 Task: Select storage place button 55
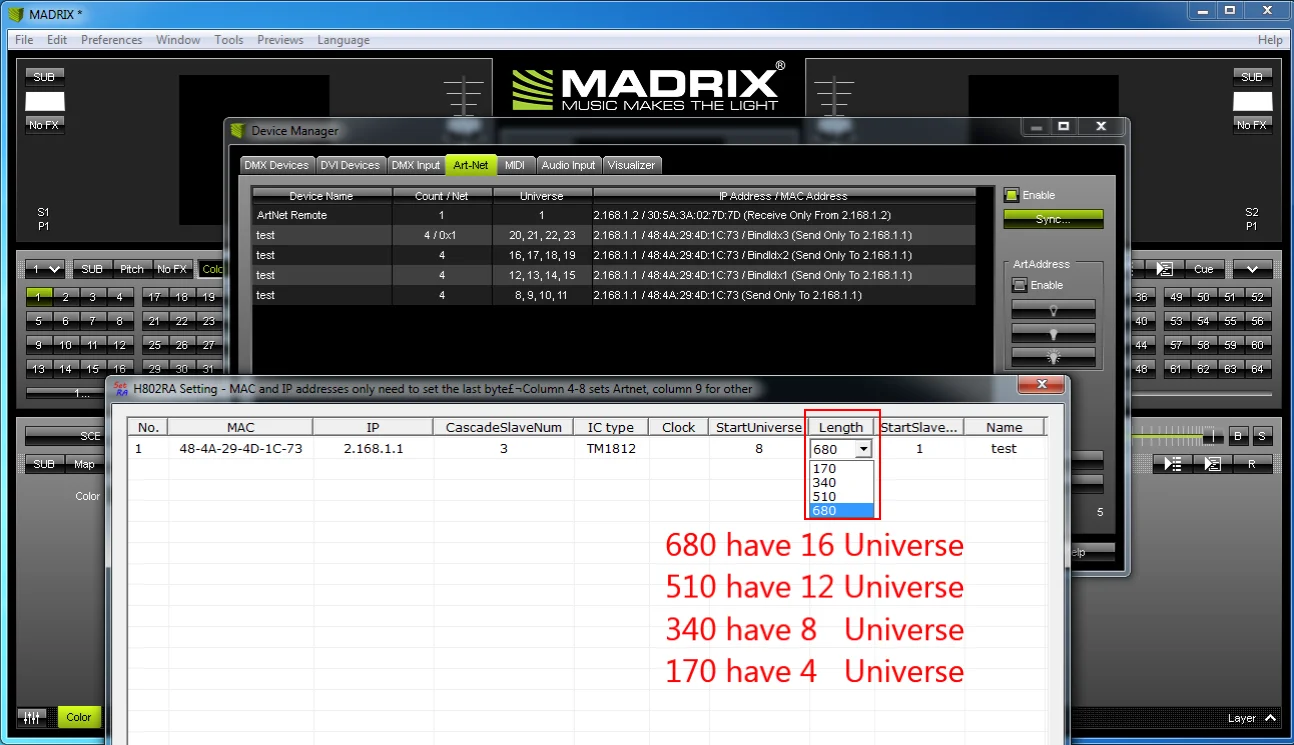[1230, 321]
